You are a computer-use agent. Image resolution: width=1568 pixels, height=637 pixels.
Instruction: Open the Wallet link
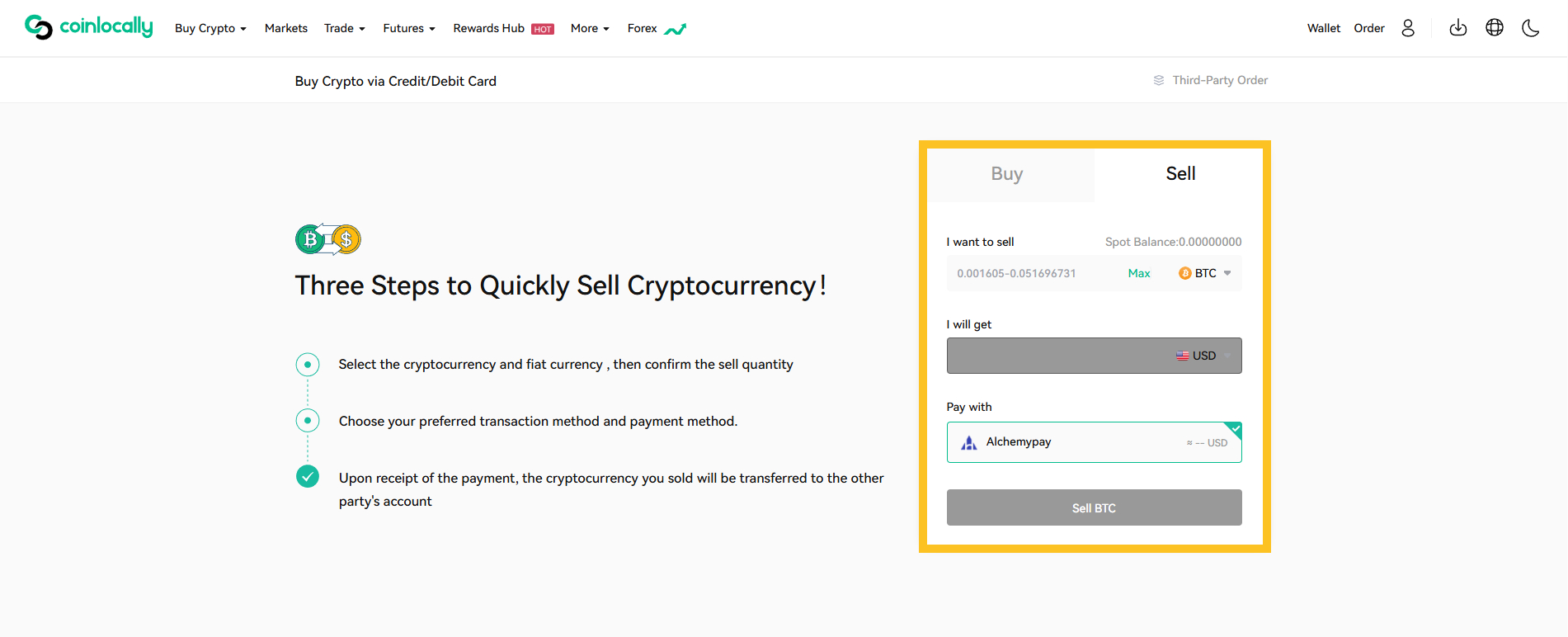coord(1324,28)
